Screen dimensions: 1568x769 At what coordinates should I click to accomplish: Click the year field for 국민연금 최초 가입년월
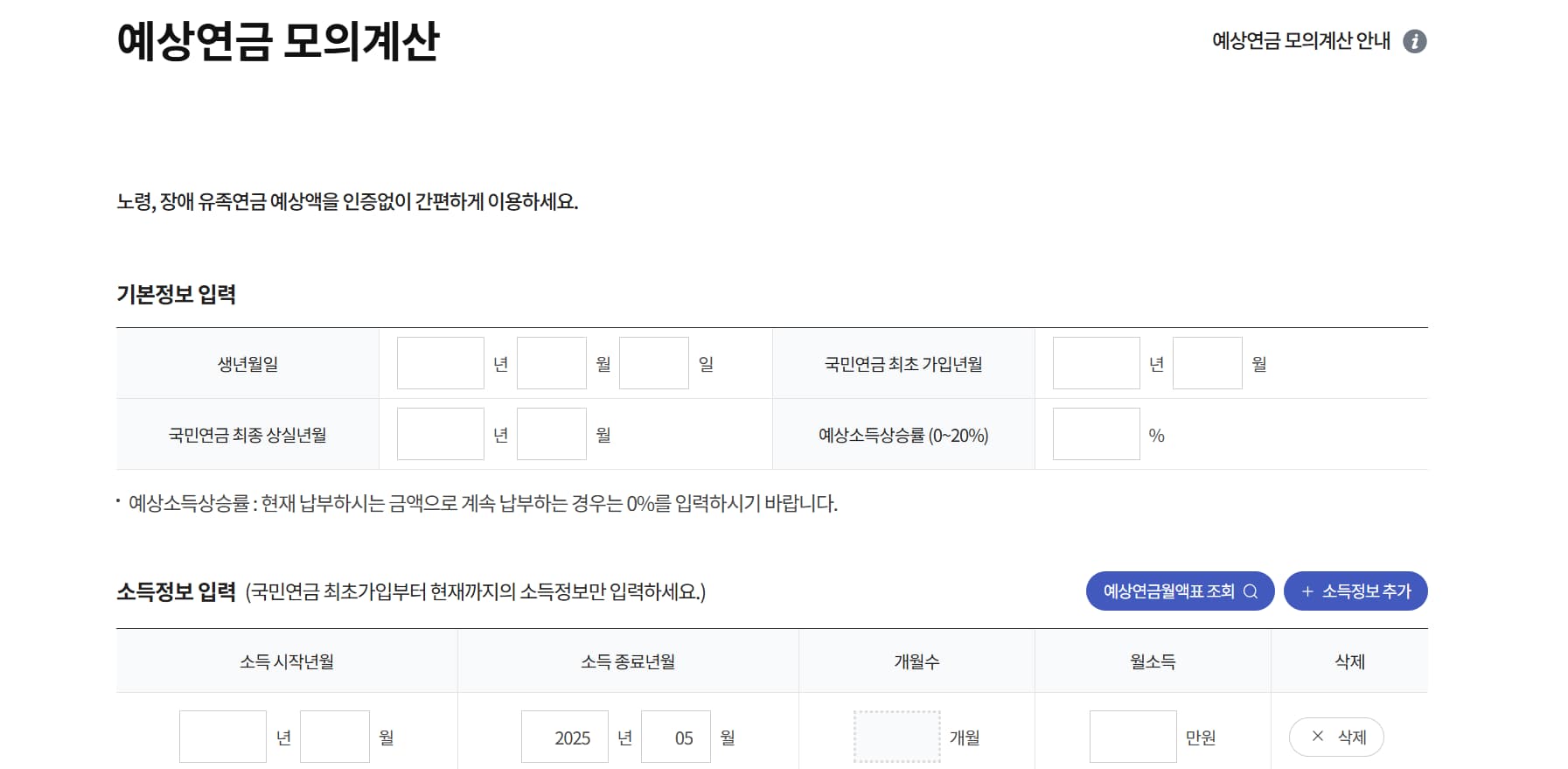coord(1096,363)
